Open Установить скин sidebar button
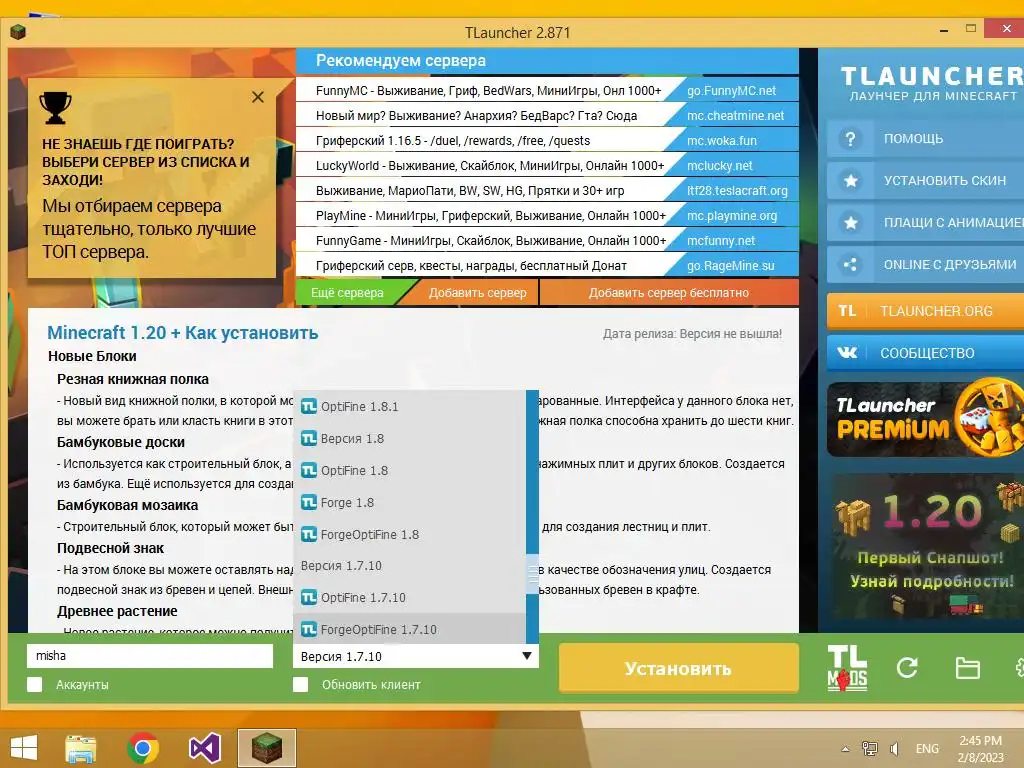 (x=925, y=180)
